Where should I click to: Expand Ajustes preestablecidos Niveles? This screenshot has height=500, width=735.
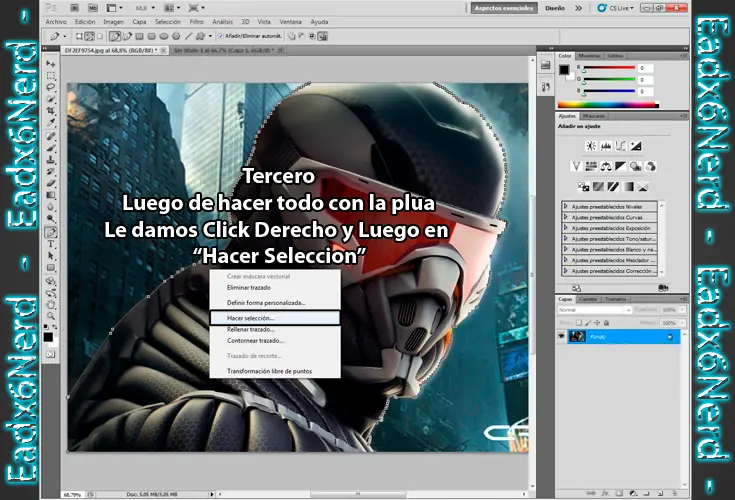[566, 206]
